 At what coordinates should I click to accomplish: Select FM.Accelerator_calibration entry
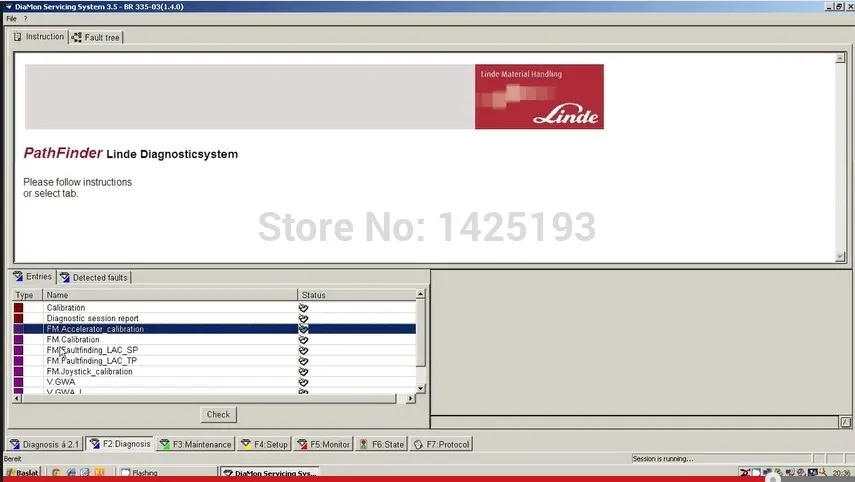coord(214,329)
